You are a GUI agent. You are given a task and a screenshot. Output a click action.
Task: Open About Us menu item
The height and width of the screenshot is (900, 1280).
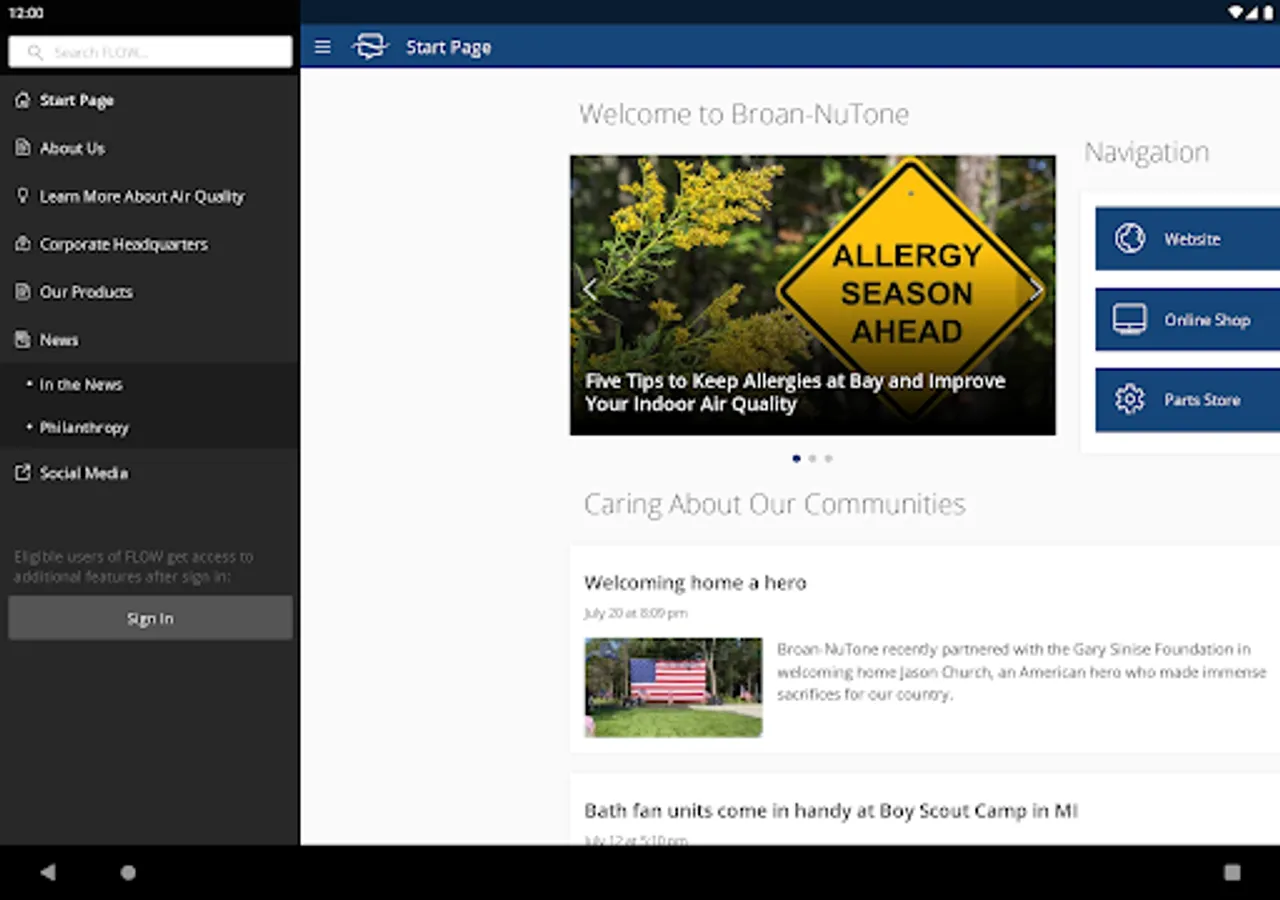(x=150, y=148)
